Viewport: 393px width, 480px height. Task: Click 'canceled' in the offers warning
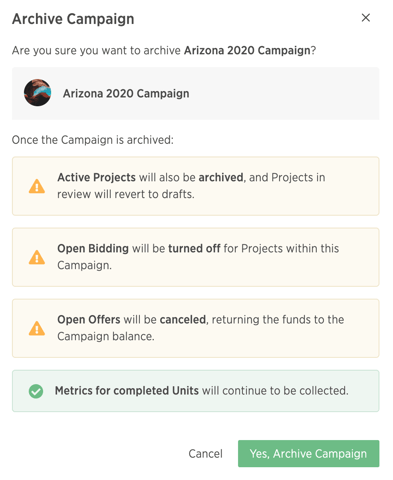tap(183, 319)
